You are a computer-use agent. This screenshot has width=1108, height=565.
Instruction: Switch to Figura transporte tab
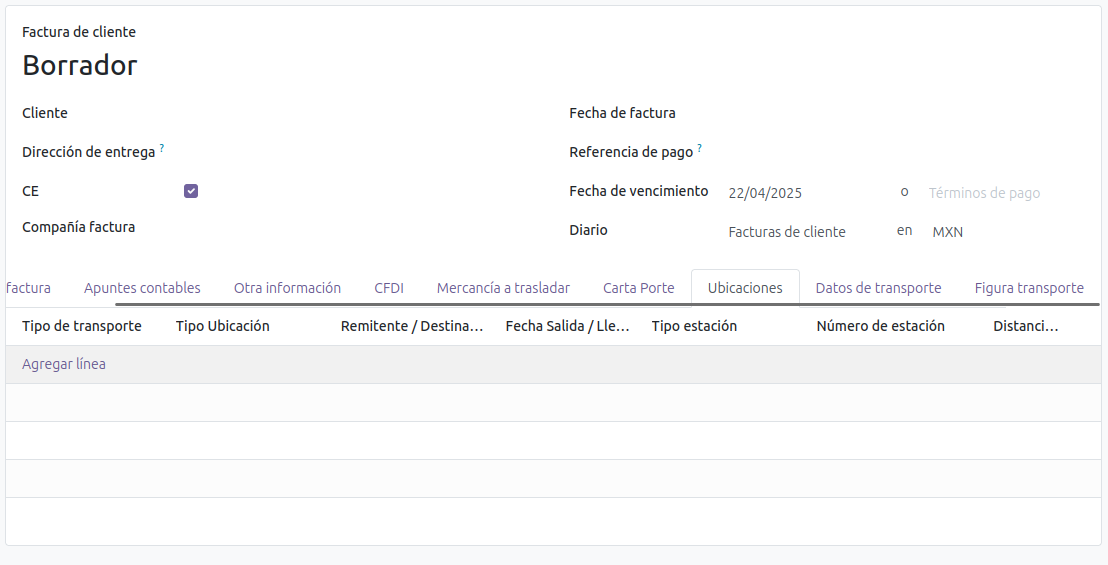(1029, 288)
